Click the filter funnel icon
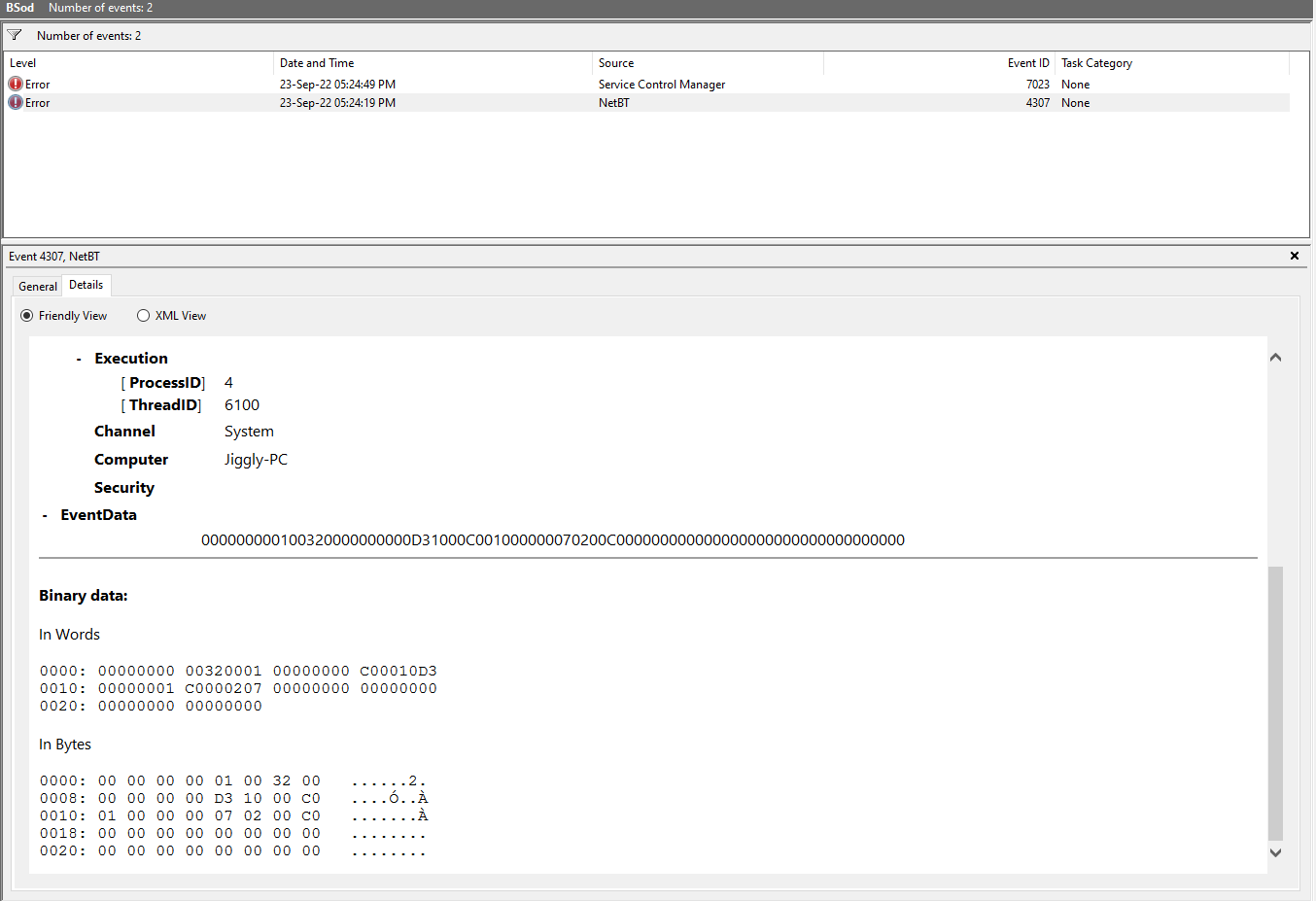This screenshot has width=1316, height=901. pos(15,35)
